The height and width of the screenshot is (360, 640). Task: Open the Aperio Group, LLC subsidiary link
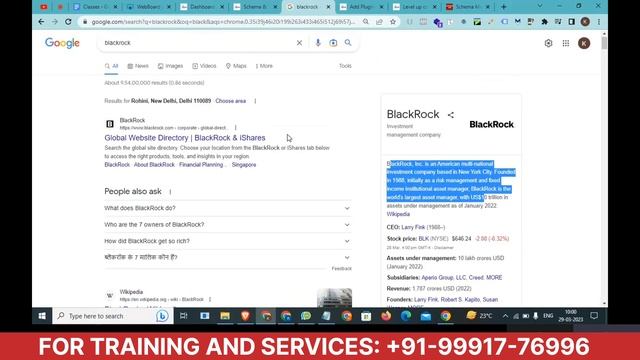pos(444,278)
